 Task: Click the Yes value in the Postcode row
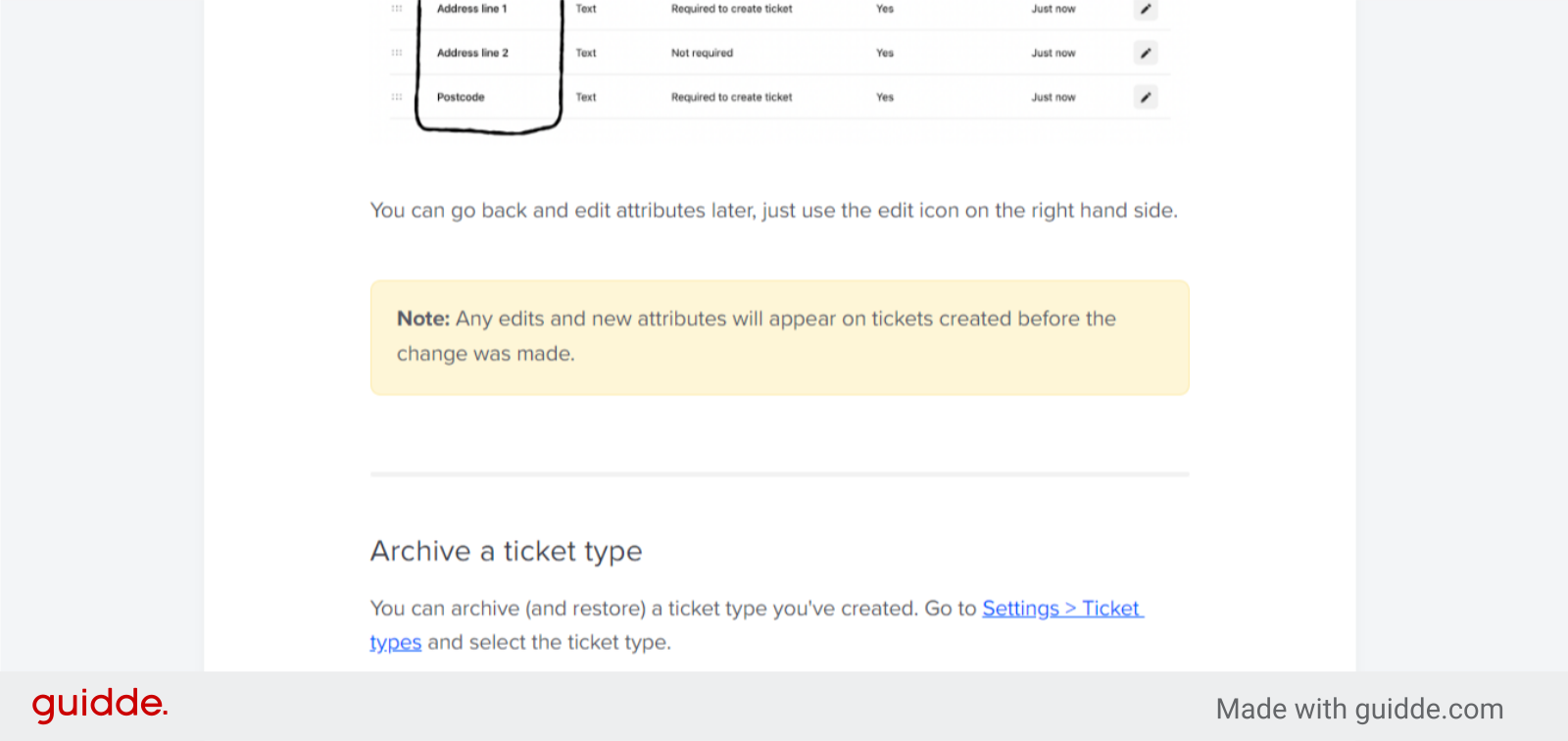(884, 97)
